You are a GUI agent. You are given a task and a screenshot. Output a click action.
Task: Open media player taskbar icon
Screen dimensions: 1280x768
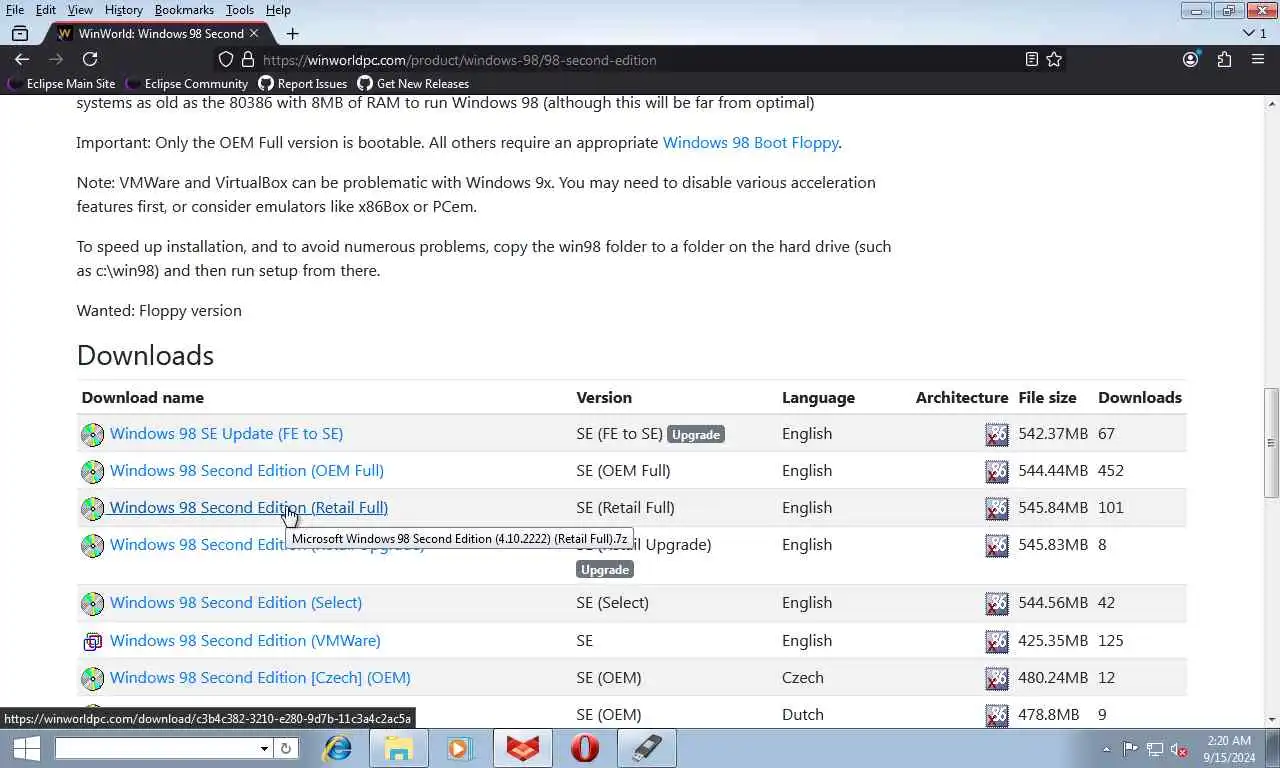click(x=458, y=748)
